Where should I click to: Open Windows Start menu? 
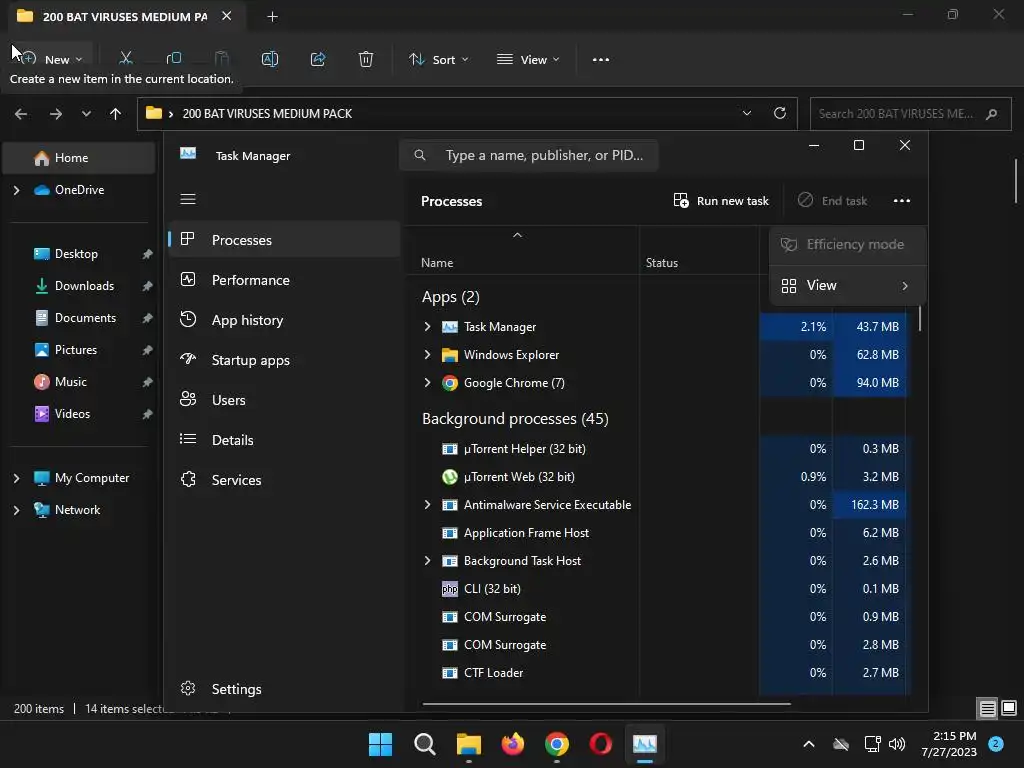(380, 744)
